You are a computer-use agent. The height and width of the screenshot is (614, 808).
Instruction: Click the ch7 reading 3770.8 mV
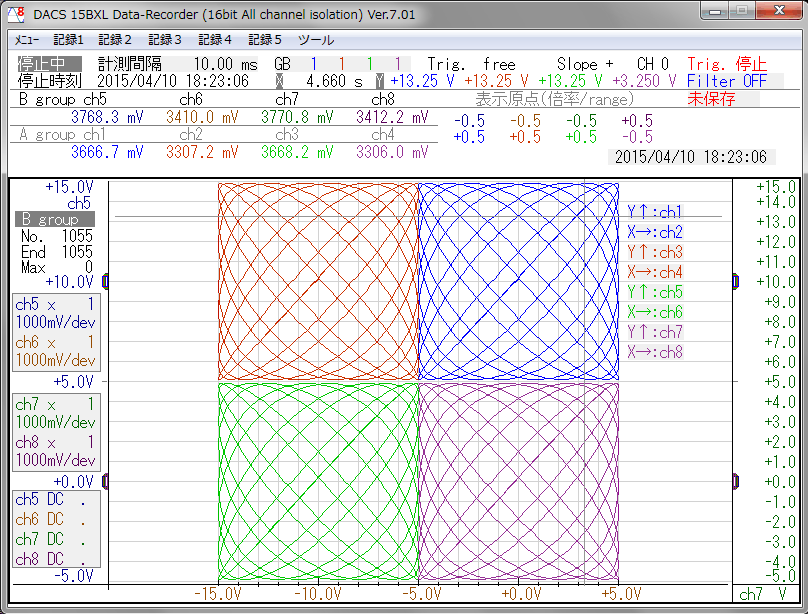tap(297, 117)
